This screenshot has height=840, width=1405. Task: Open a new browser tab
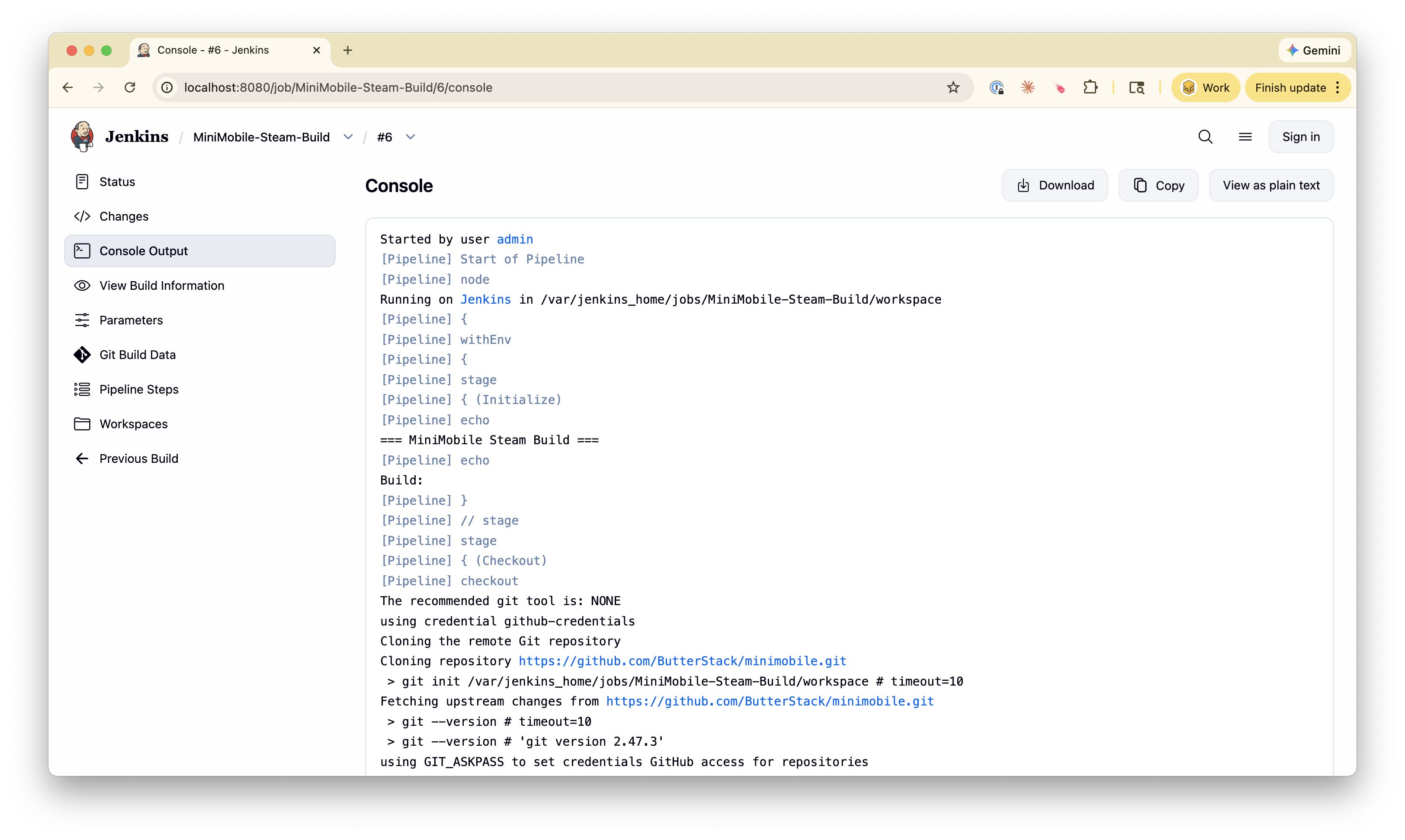click(x=347, y=50)
